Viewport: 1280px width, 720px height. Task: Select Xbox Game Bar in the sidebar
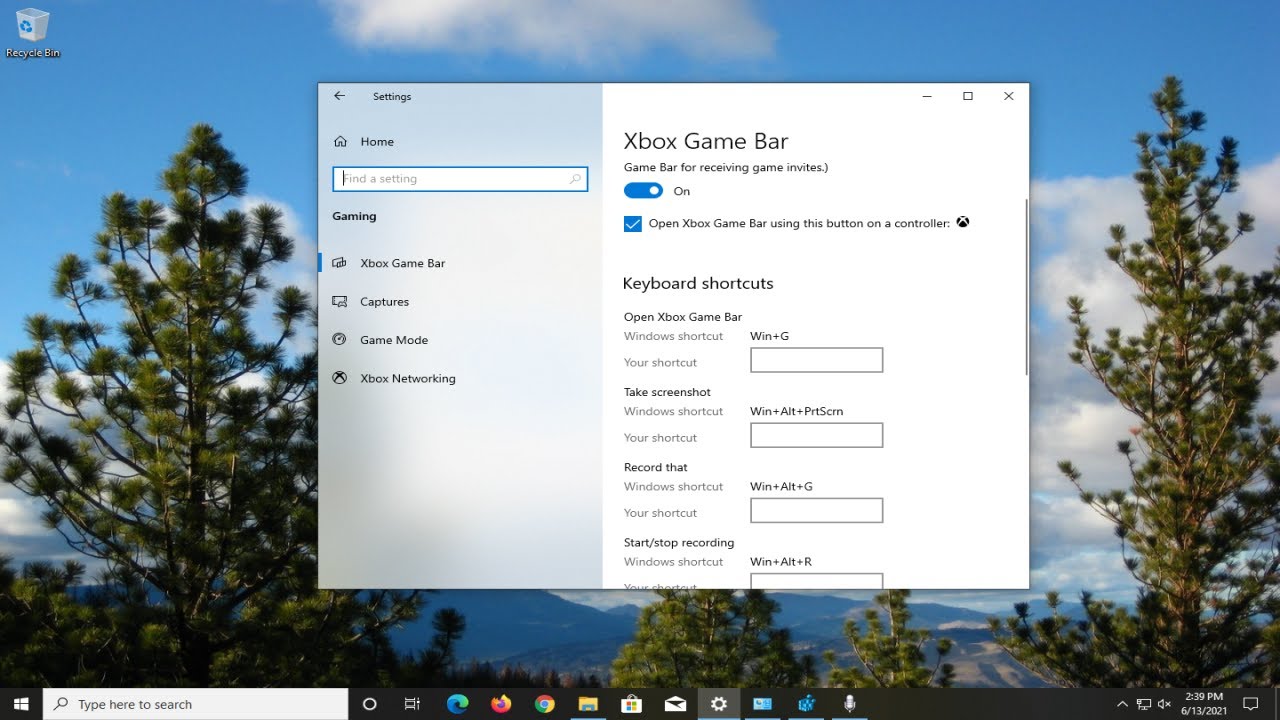pyautogui.click(x=403, y=263)
